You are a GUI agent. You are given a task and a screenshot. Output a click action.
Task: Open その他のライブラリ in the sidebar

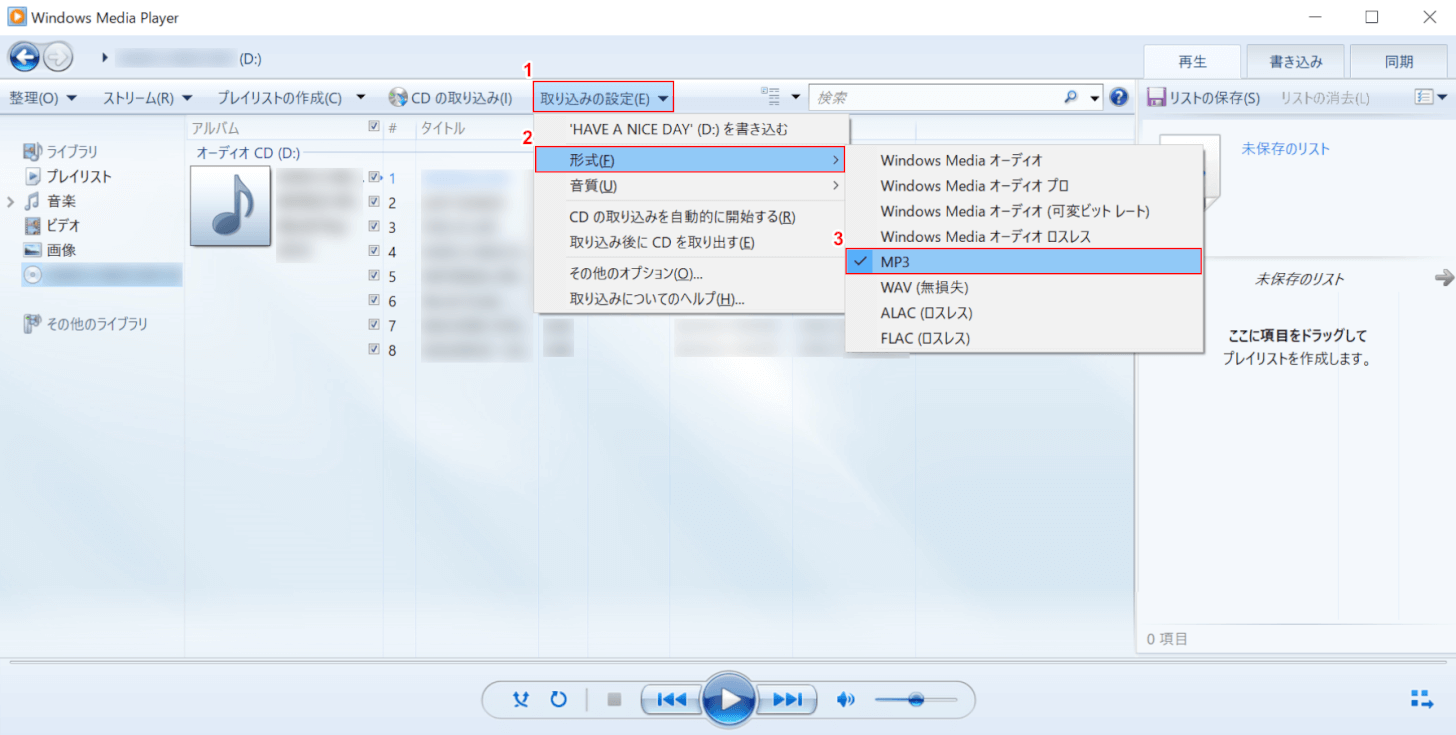[x=85, y=324]
